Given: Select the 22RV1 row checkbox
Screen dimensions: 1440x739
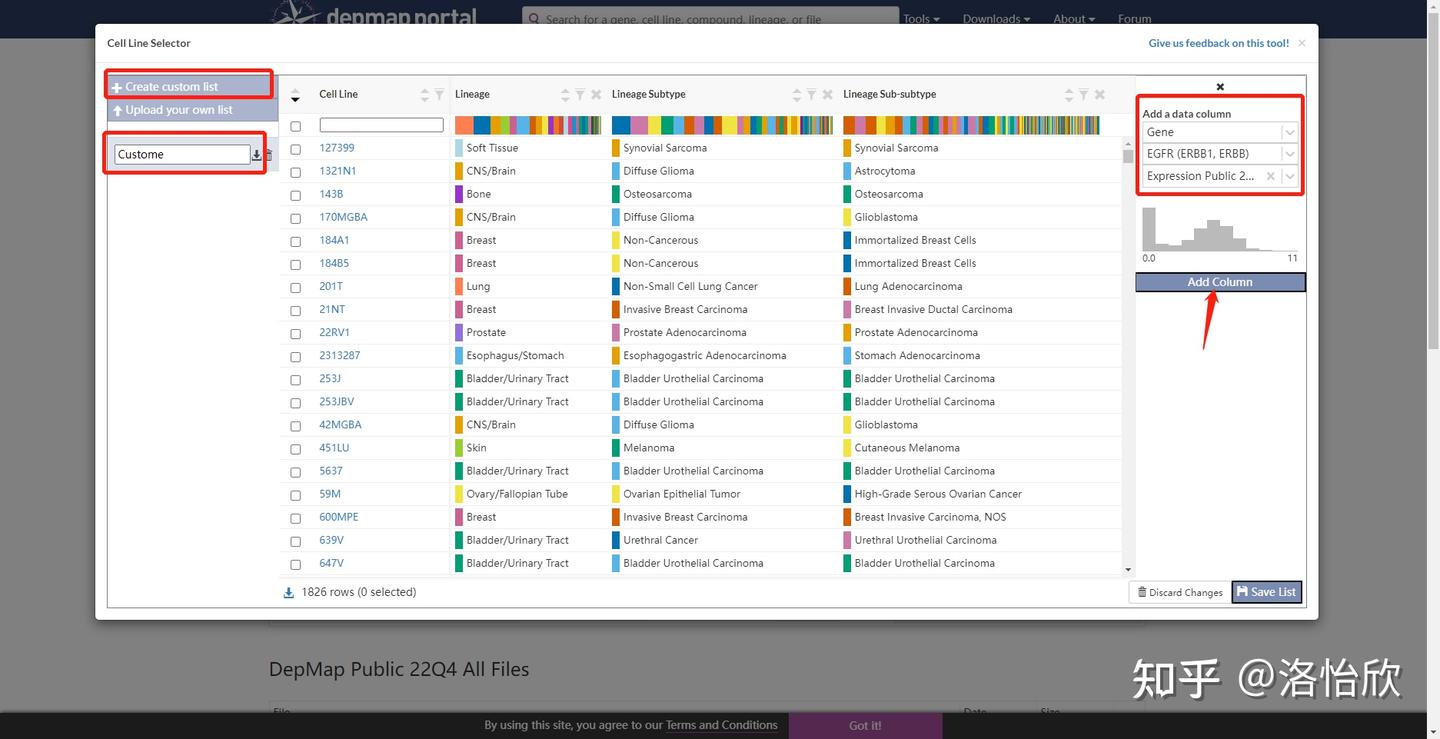Looking at the screenshot, I should tap(295, 333).
